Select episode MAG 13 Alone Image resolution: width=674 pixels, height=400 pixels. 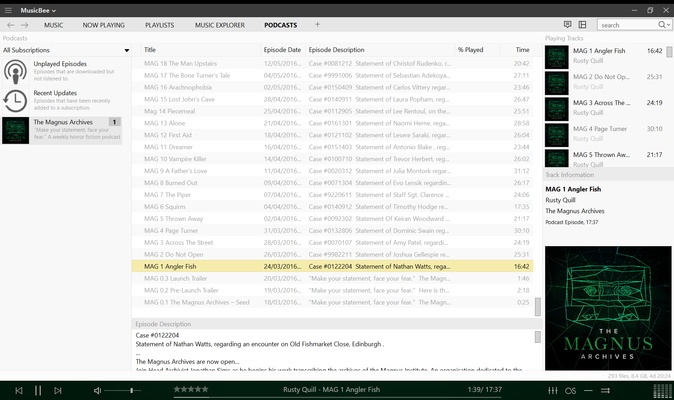pos(332,123)
